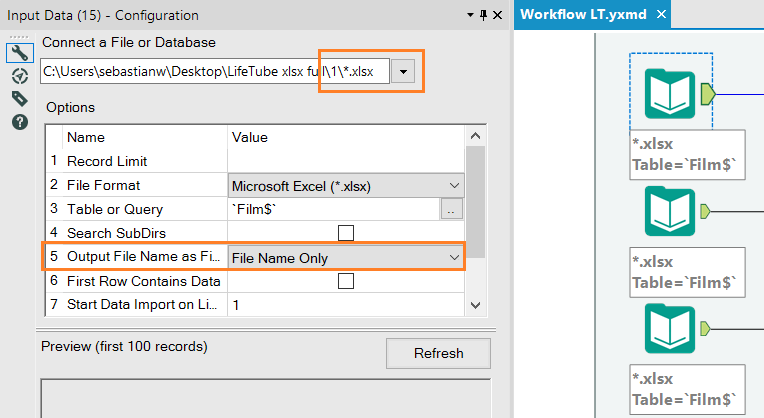Click output anchor of top Input Data tool
This screenshot has width=764, height=418.
click(708, 94)
